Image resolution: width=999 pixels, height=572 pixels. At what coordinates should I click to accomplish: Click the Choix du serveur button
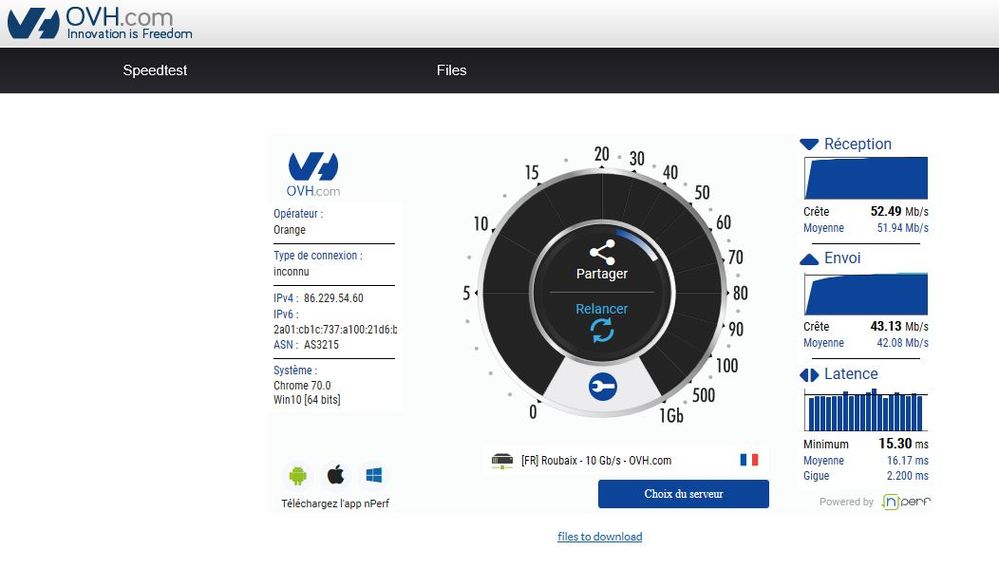pos(684,494)
